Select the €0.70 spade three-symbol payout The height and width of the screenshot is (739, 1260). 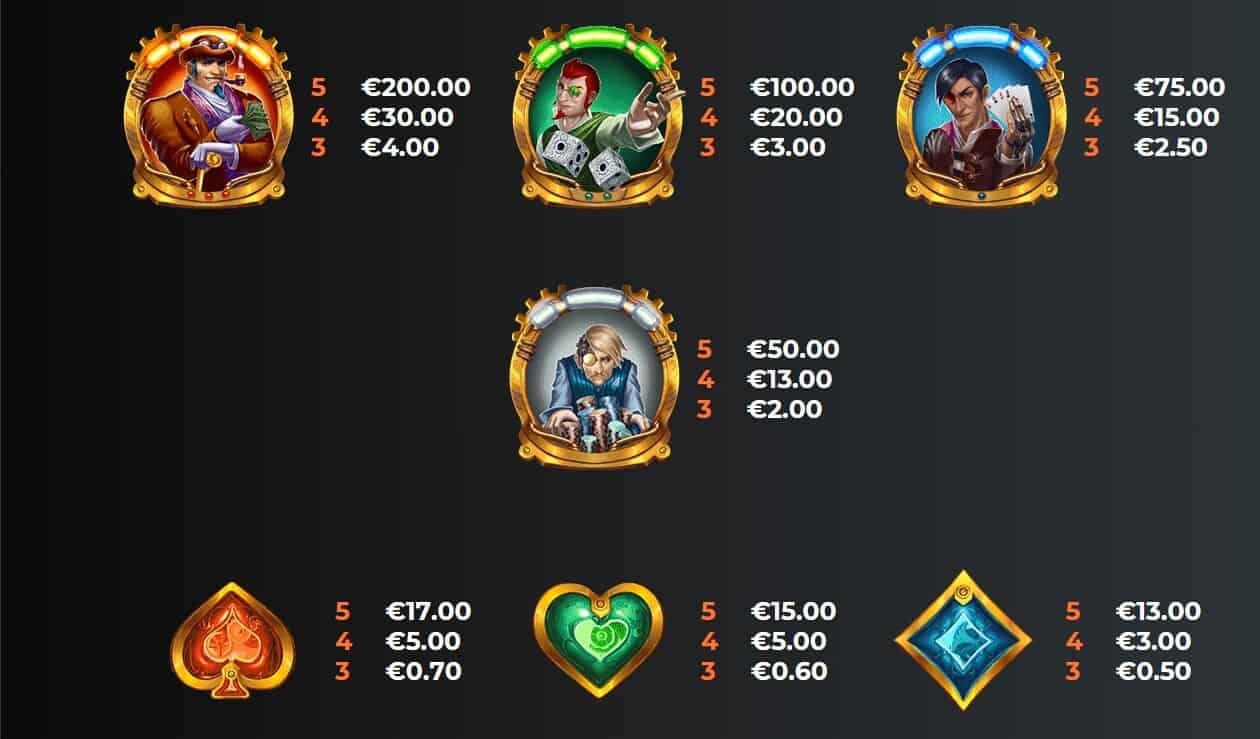pos(424,671)
